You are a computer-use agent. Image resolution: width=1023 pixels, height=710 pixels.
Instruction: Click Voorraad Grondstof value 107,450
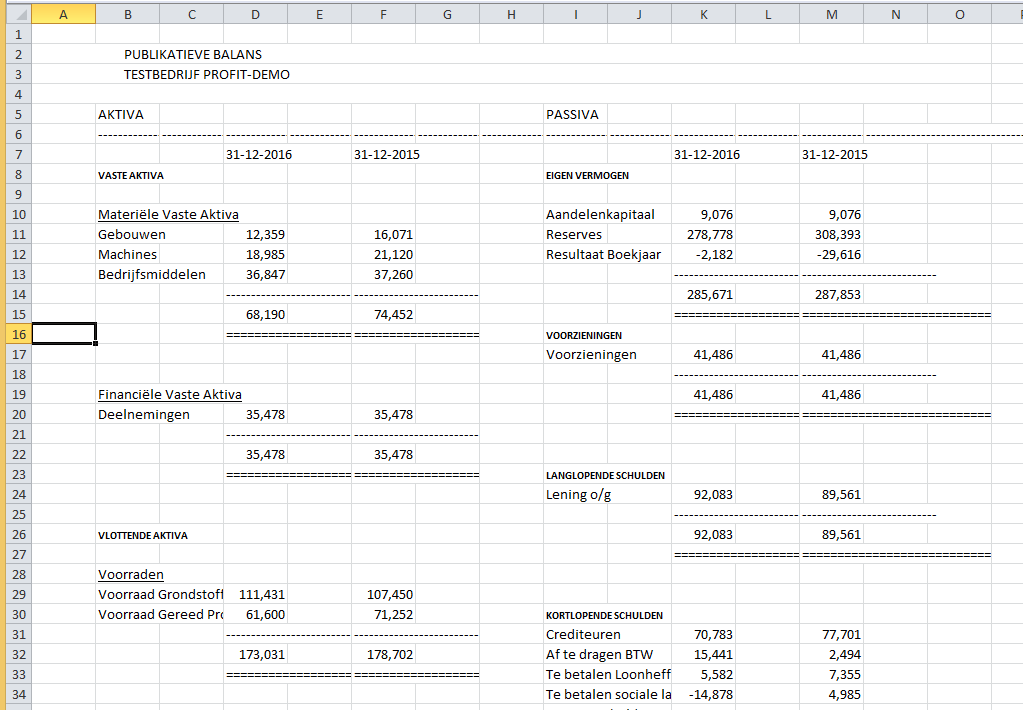click(x=389, y=594)
